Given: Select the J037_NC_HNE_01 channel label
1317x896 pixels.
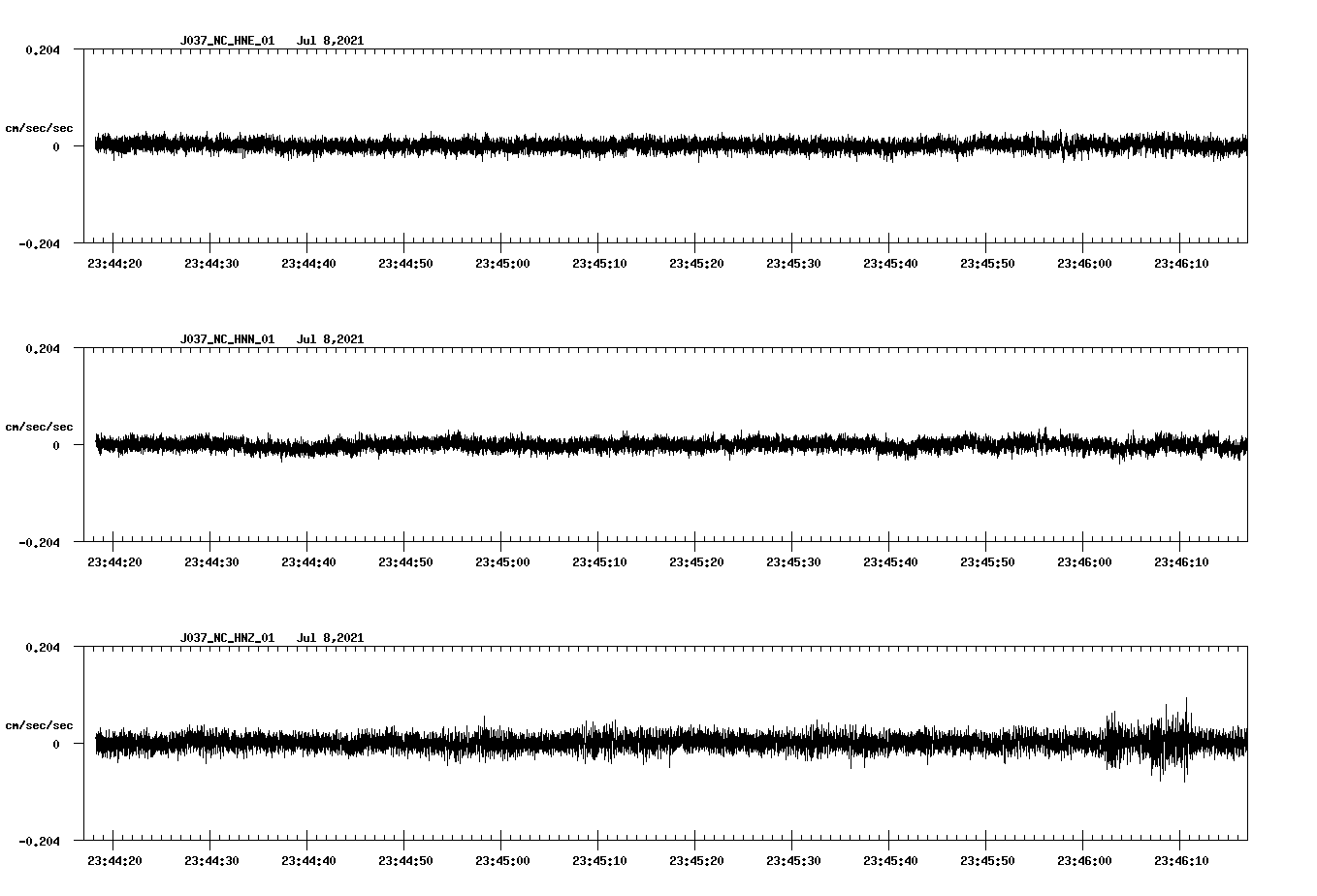Looking at the screenshot, I should [x=226, y=41].
